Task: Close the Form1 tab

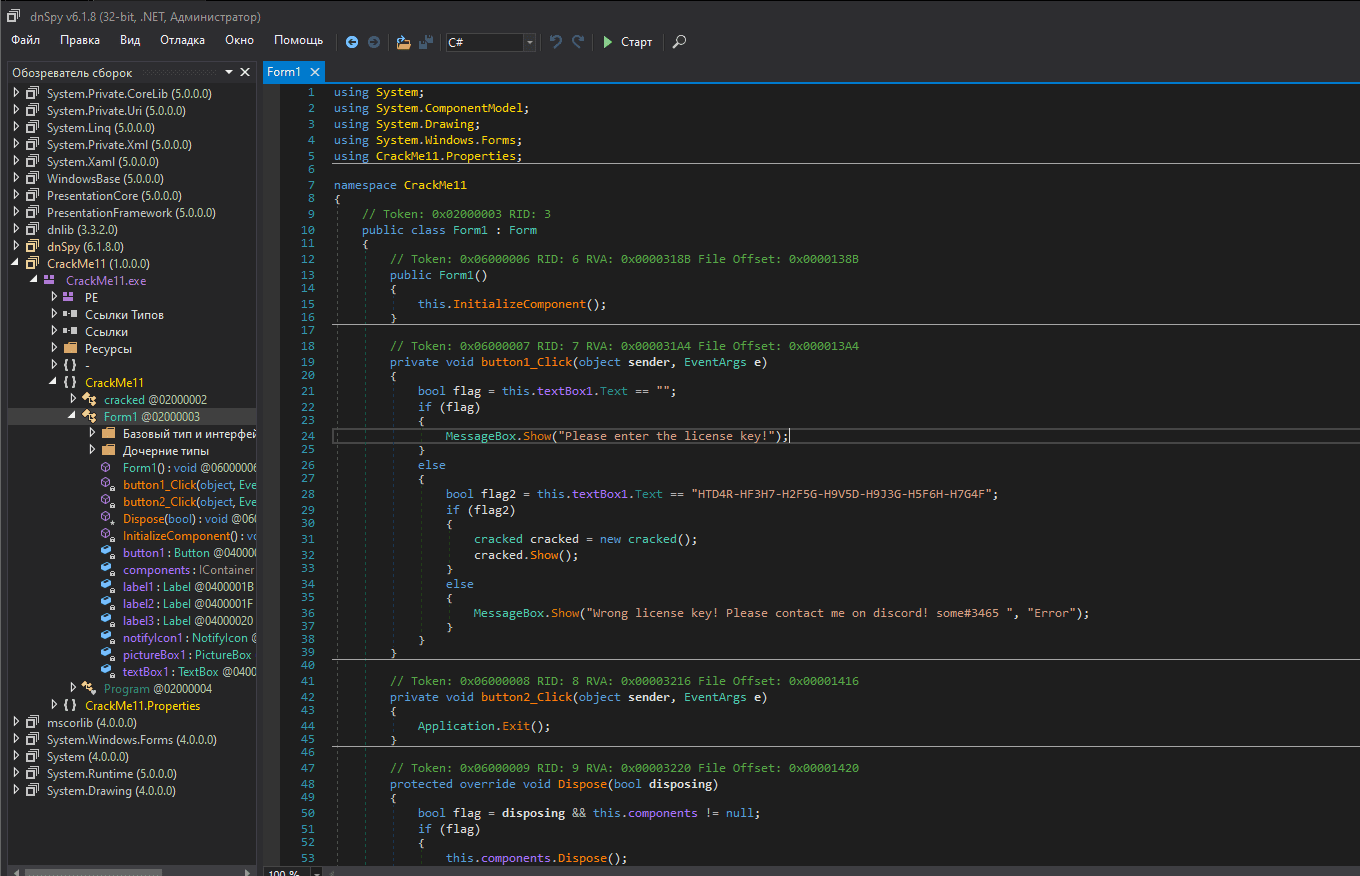Action: 314,72
